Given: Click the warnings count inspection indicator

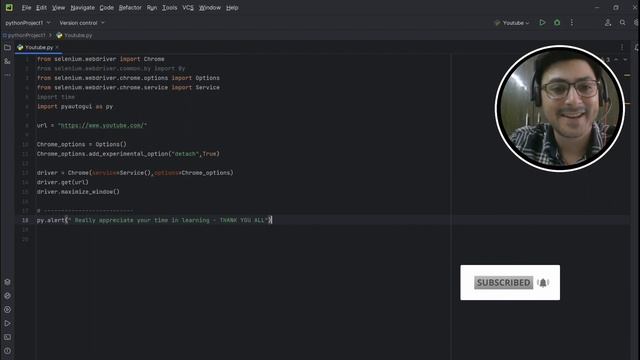Looking at the screenshot, I should [607, 60].
